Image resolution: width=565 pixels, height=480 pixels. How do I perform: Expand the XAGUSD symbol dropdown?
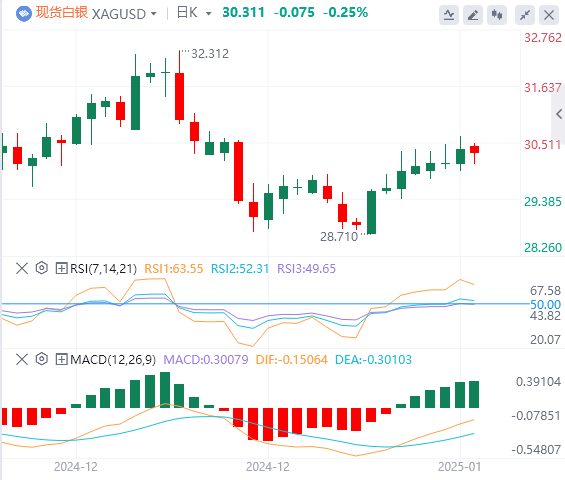tap(154, 14)
